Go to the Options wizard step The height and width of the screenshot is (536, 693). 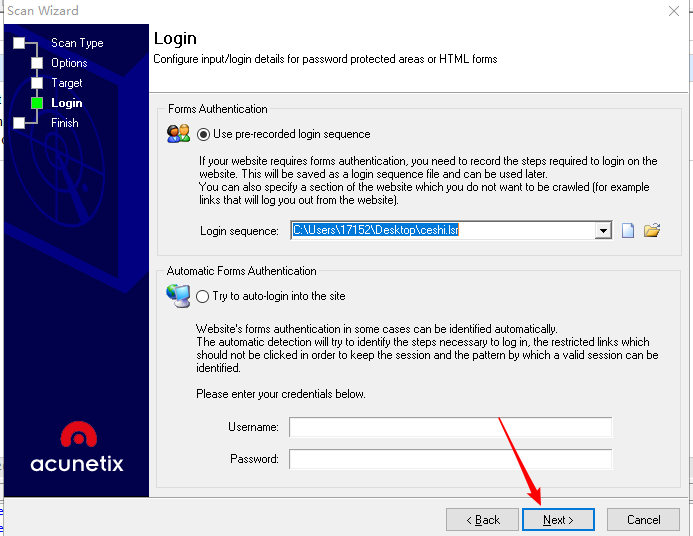click(x=69, y=63)
